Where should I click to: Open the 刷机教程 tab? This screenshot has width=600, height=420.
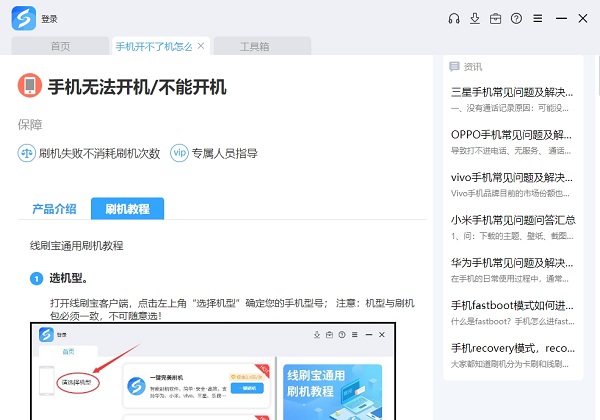pos(127,209)
